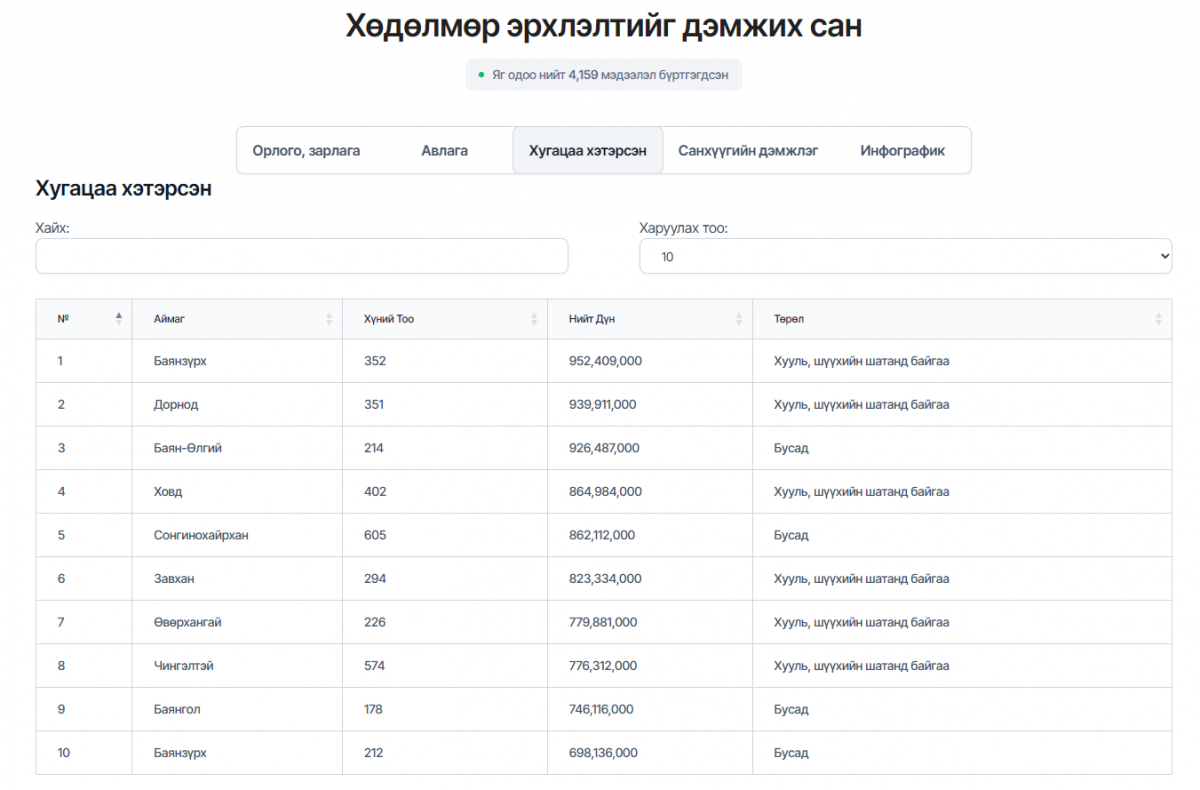Click the Хайх search input field
The width and height of the screenshot is (1200, 790).
pyautogui.click(x=301, y=256)
